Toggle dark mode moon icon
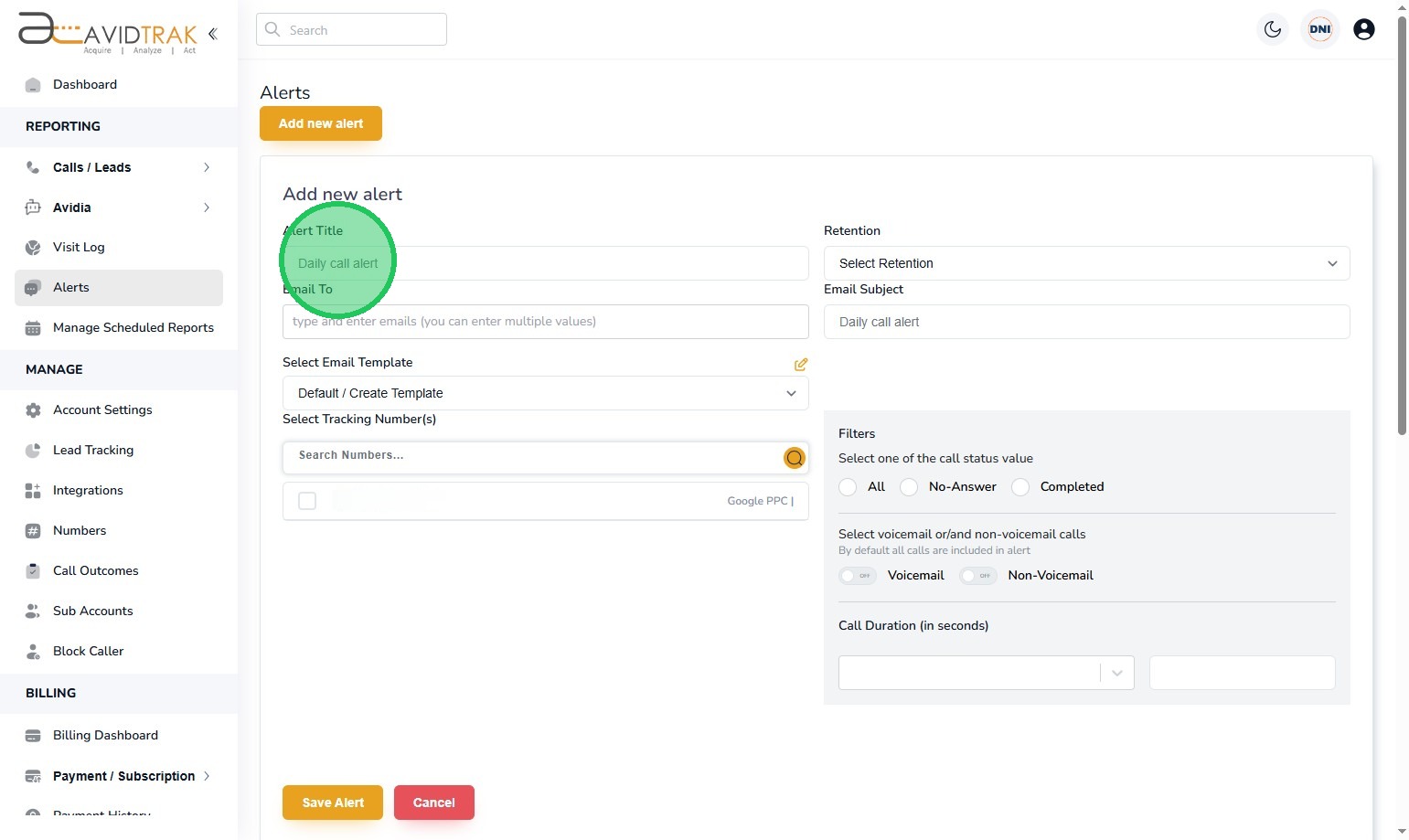This screenshot has width=1409, height=840. coord(1273,29)
